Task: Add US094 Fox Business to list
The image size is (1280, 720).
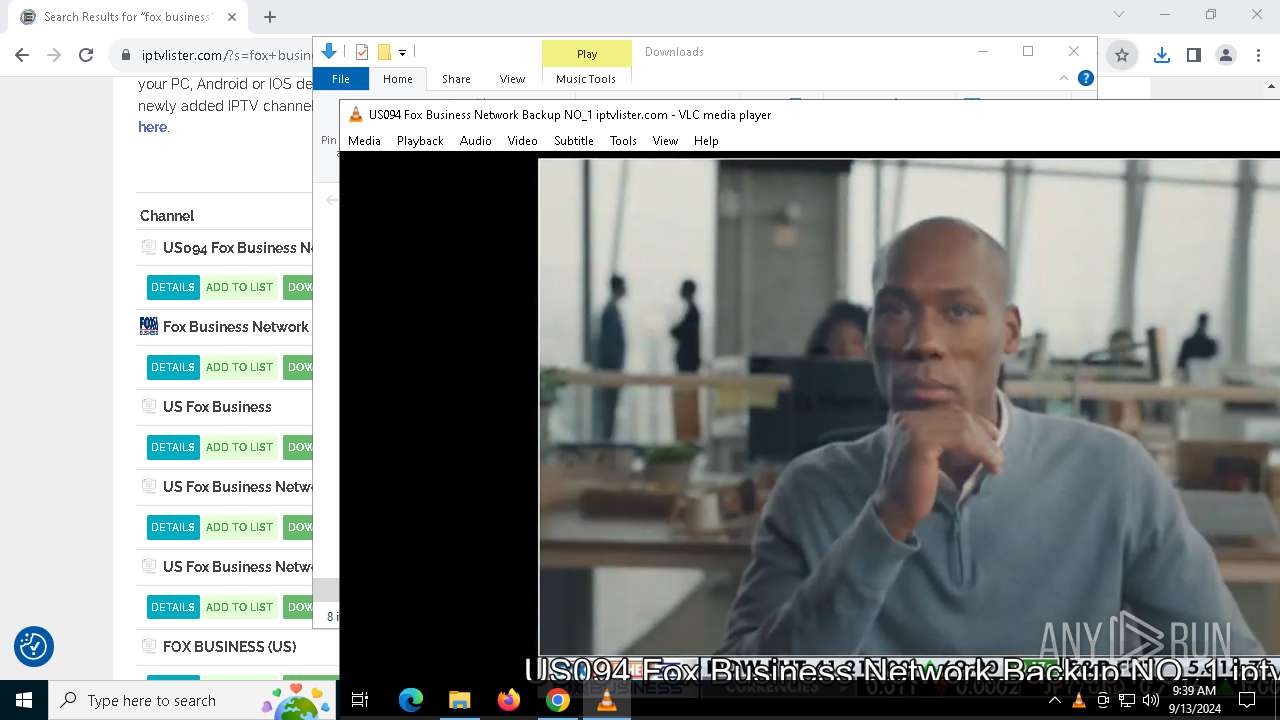Action: coord(239,287)
